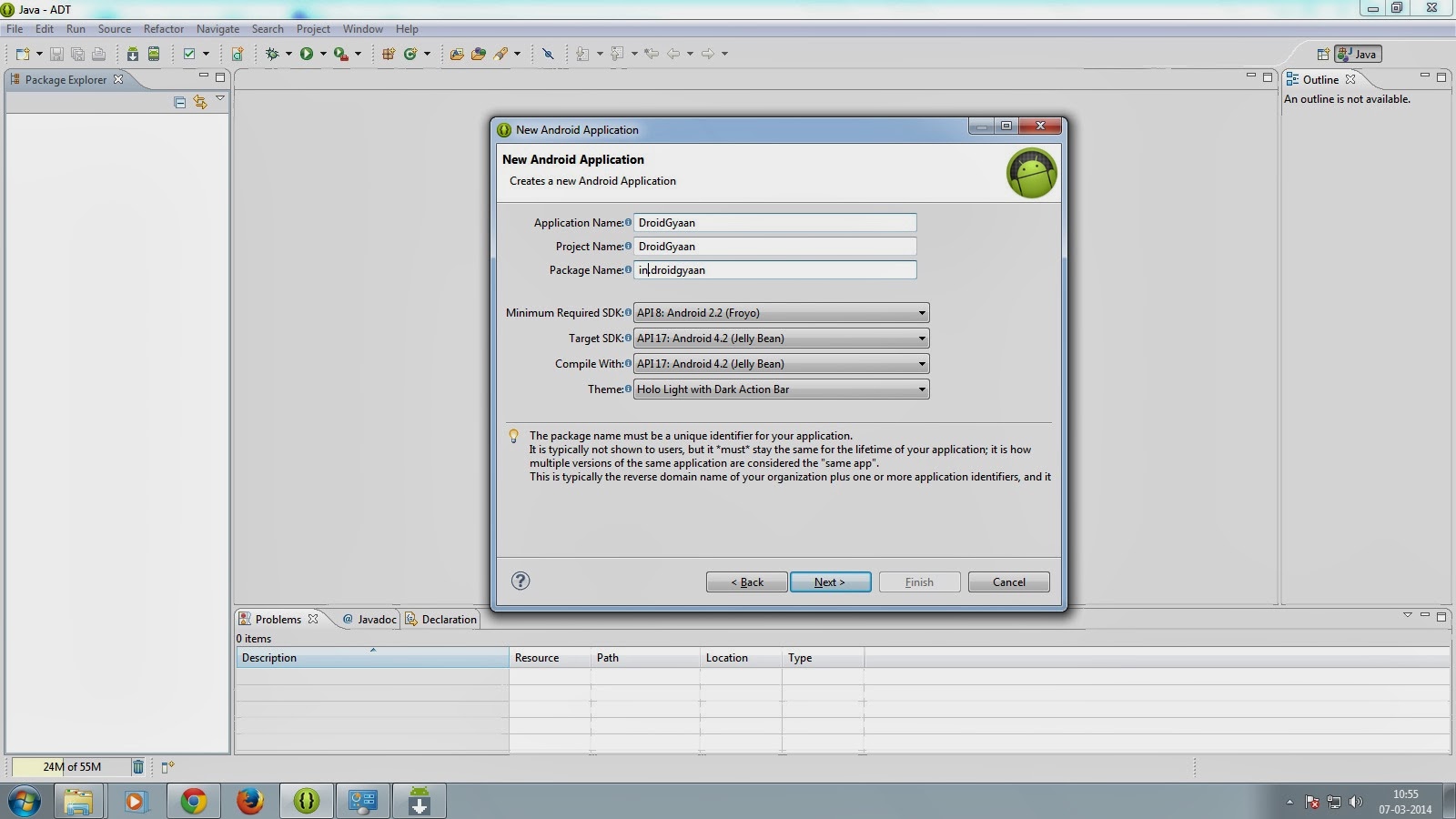The height and width of the screenshot is (819, 1456).
Task: Open the Project menu
Action: pos(313,29)
